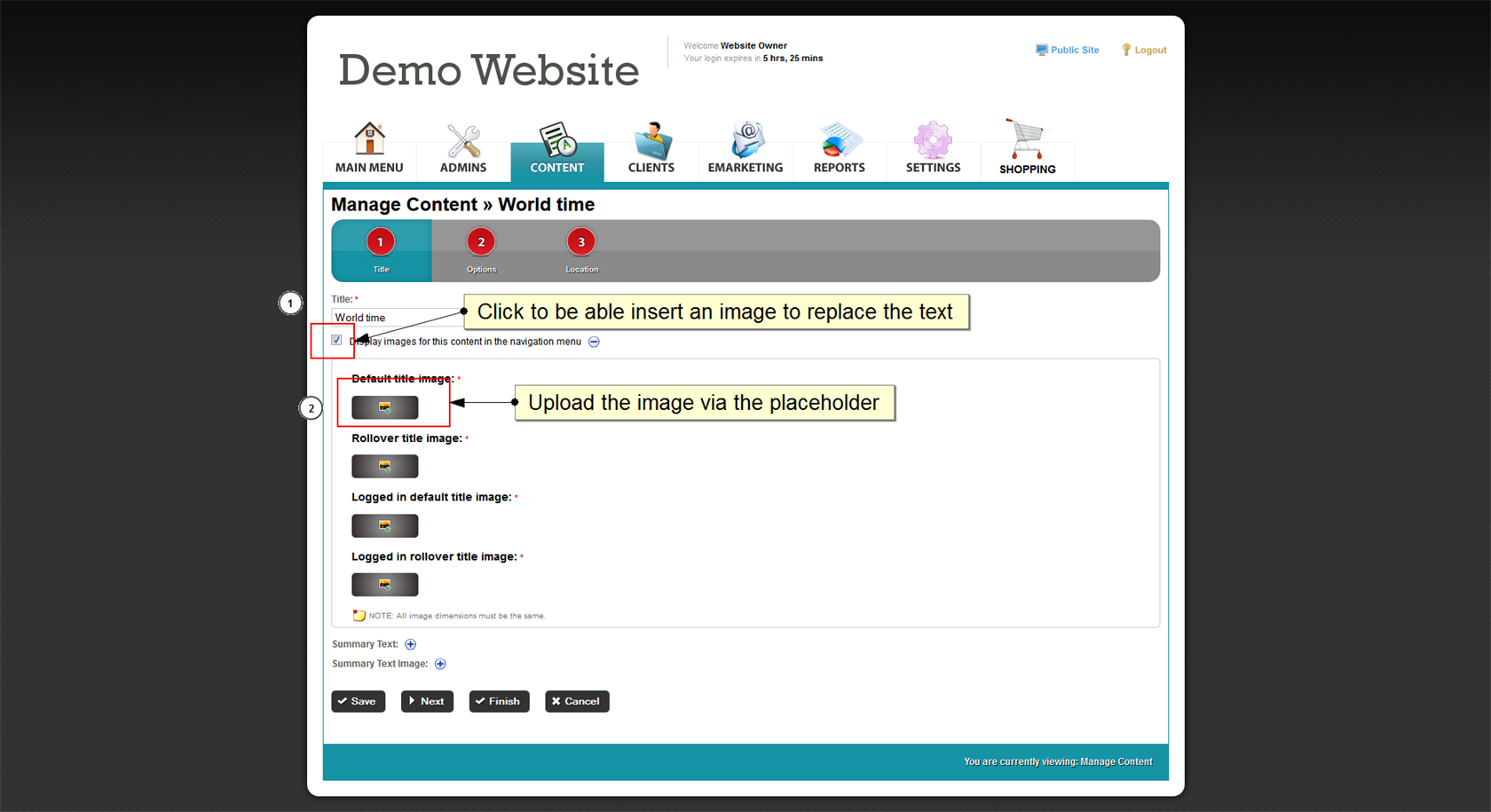The height and width of the screenshot is (812, 1491).
Task: Expand the Summary Text Image section
Action: click(440, 664)
